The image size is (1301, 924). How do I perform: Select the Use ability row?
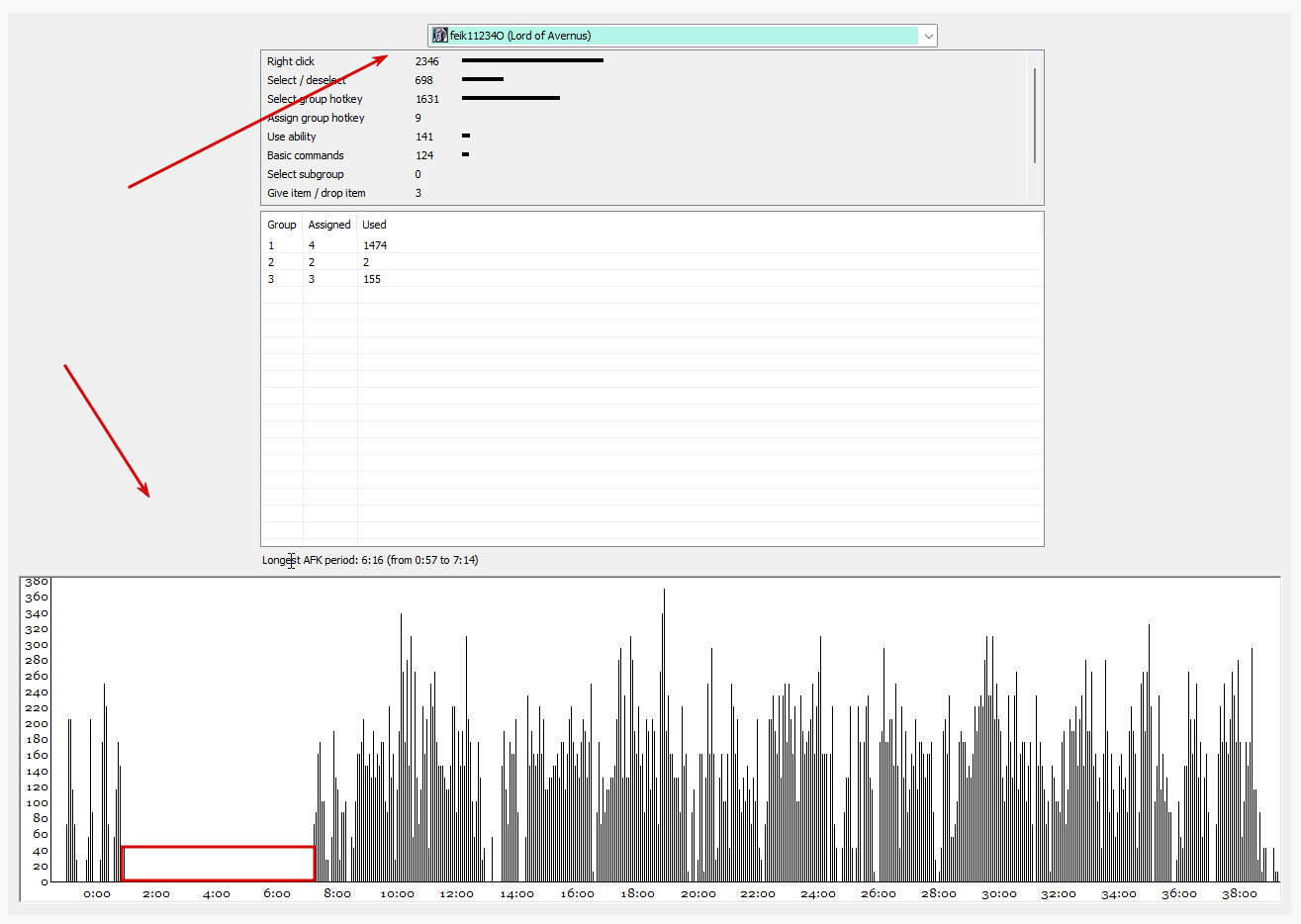(x=643, y=137)
